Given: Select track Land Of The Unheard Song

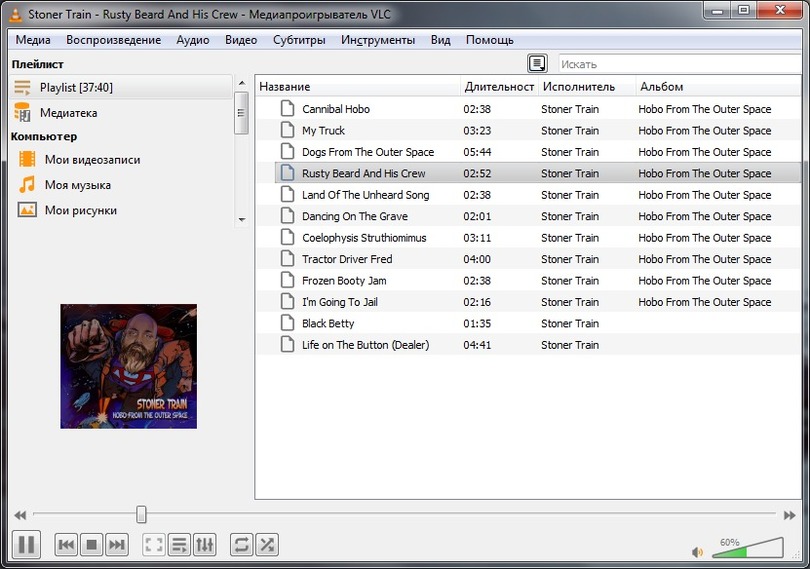Looking at the screenshot, I should tap(366, 195).
